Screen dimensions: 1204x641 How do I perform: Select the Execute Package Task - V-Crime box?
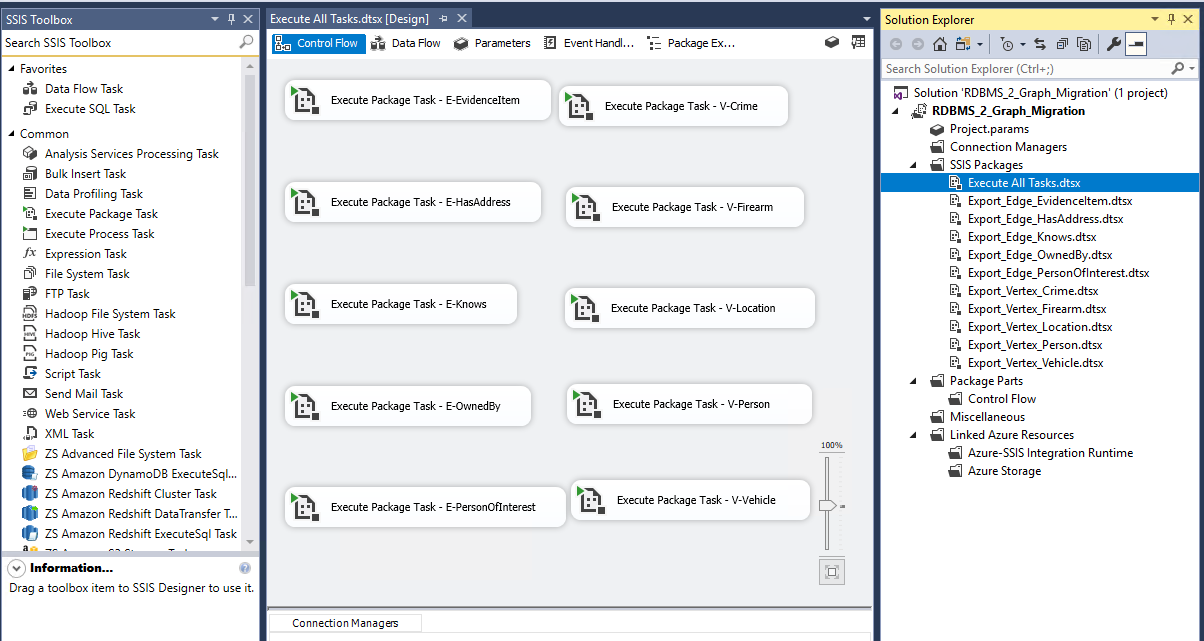673,106
